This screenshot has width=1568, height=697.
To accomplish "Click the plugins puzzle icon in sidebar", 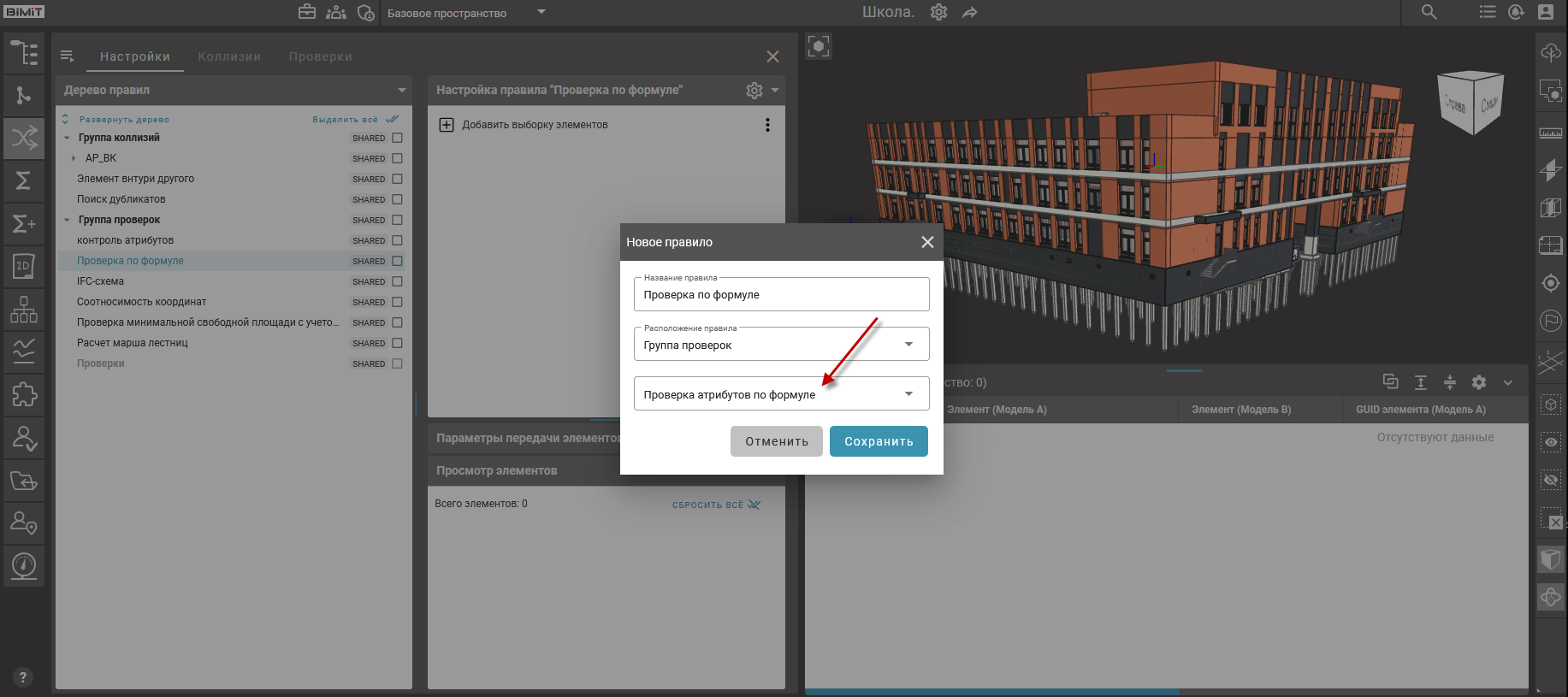I will (x=24, y=394).
